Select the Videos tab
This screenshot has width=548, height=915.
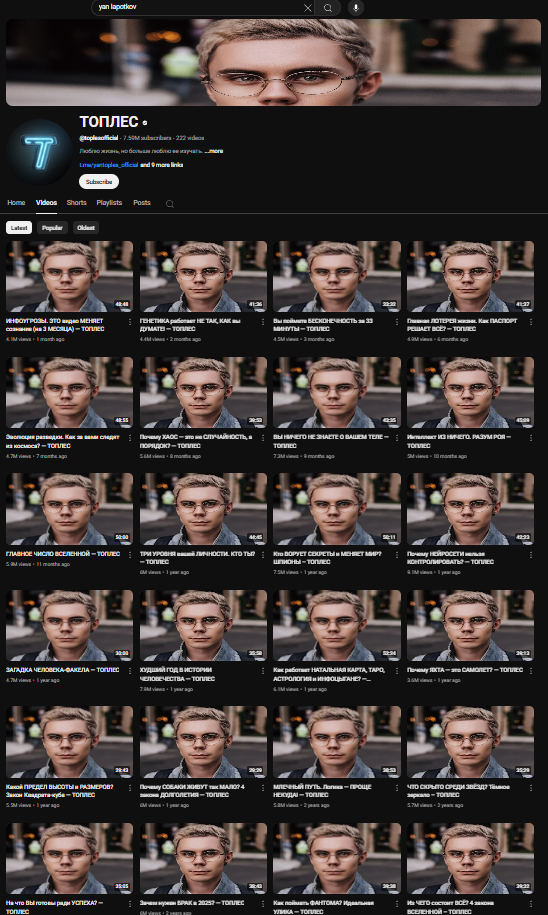pyautogui.click(x=46, y=202)
